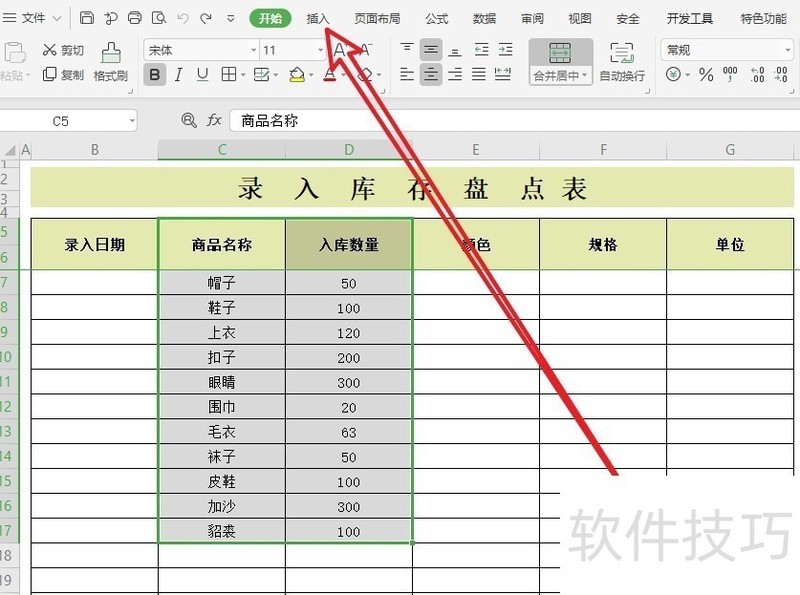The width and height of the screenshot is (800, 595).
Task: Click the Auto Wrap (自动换行) icon
Action: [622, 54]
